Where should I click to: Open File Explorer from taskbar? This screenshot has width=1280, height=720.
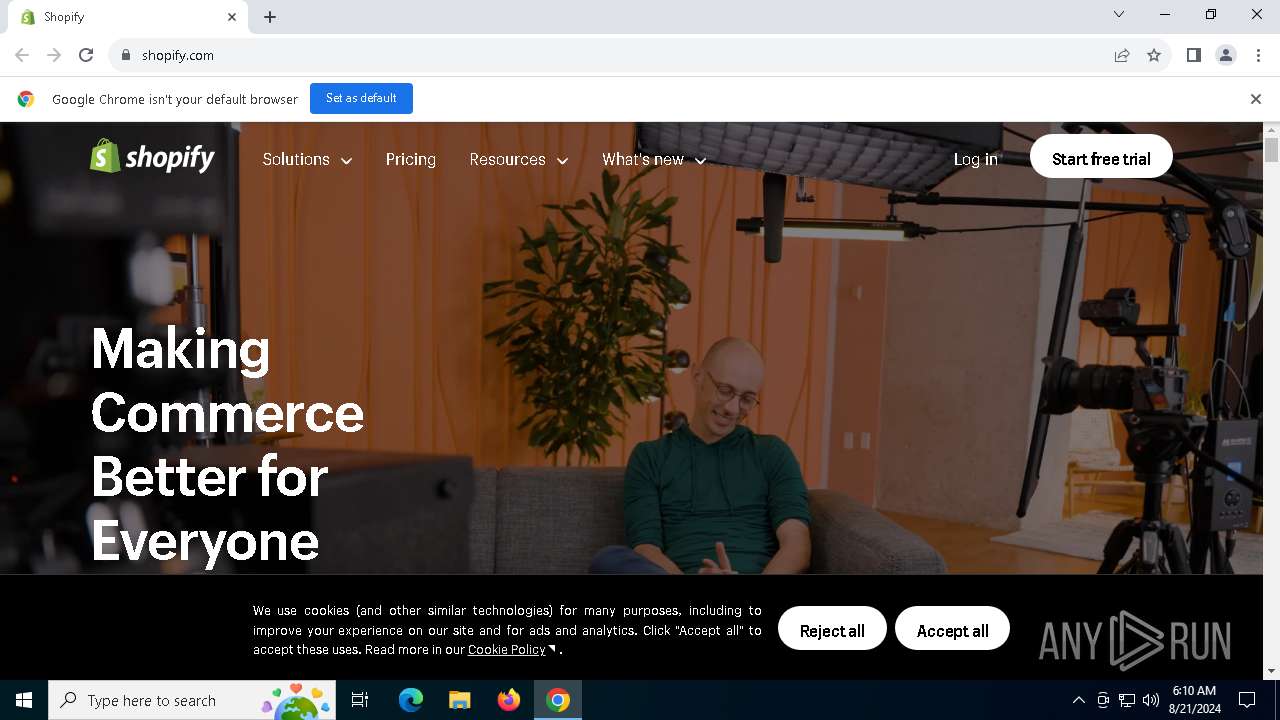click(459, 700)
